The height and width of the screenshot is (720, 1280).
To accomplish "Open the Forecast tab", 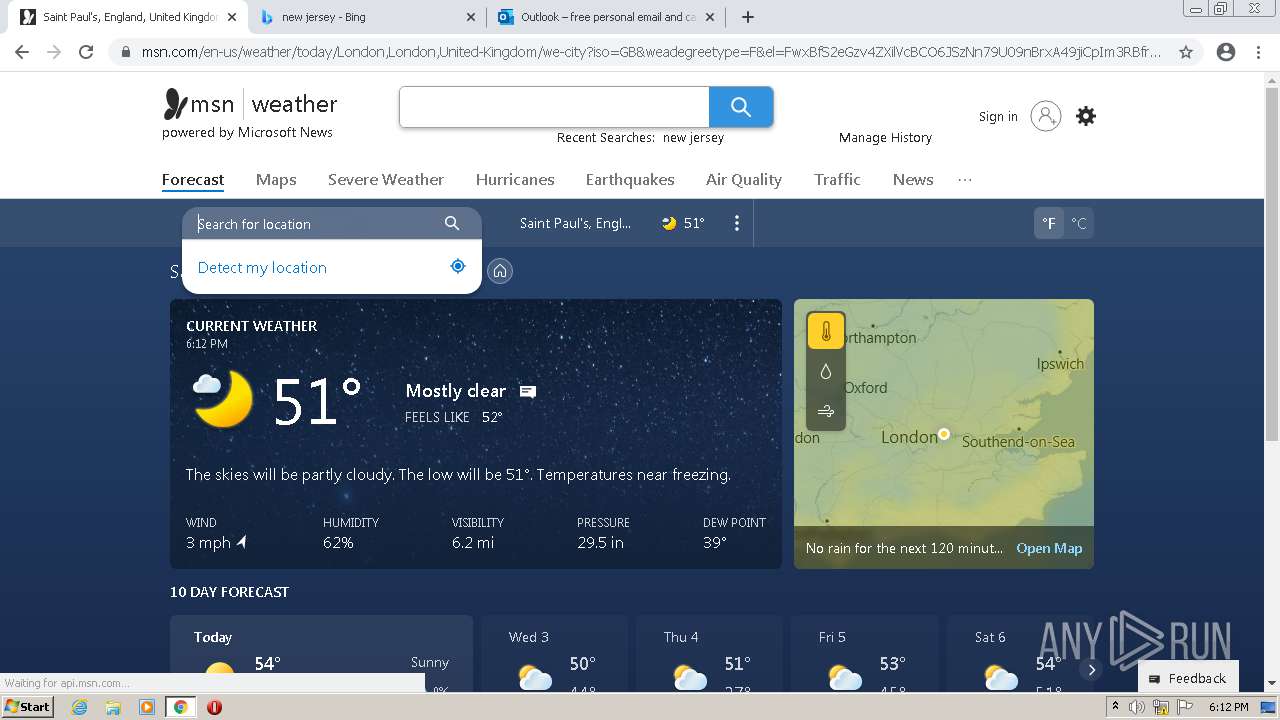I will (193, 180).
